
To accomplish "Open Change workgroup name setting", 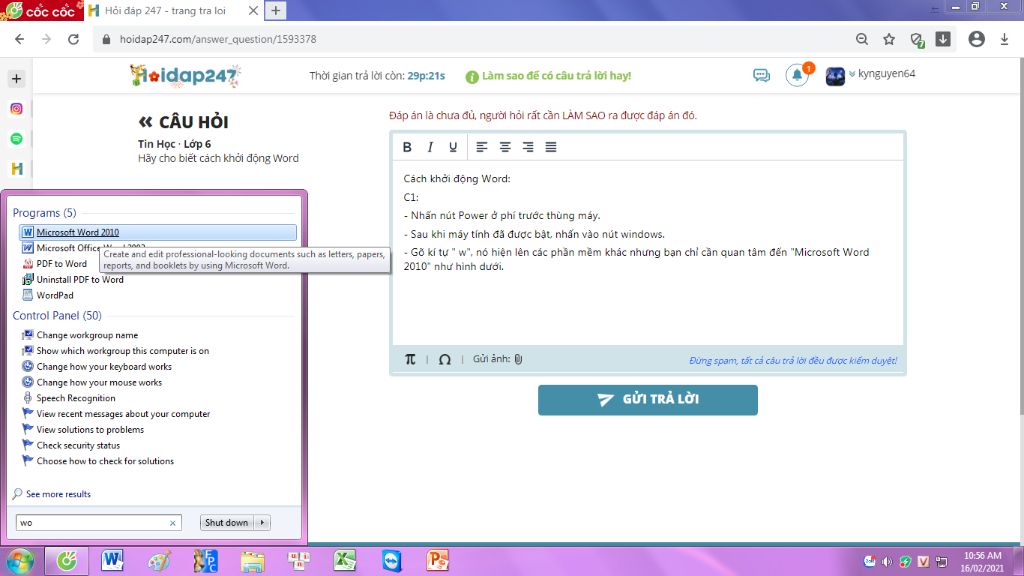I will click(x=87, y=335).
